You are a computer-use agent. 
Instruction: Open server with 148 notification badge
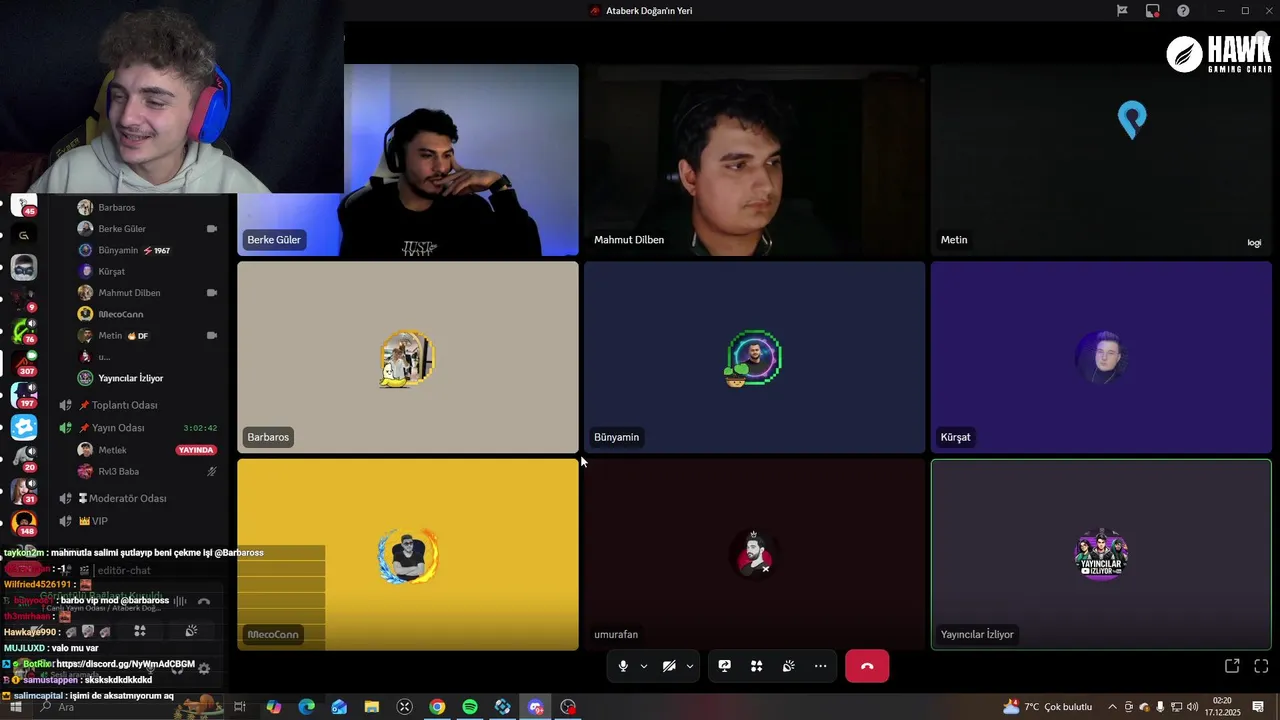pos(24,523)
